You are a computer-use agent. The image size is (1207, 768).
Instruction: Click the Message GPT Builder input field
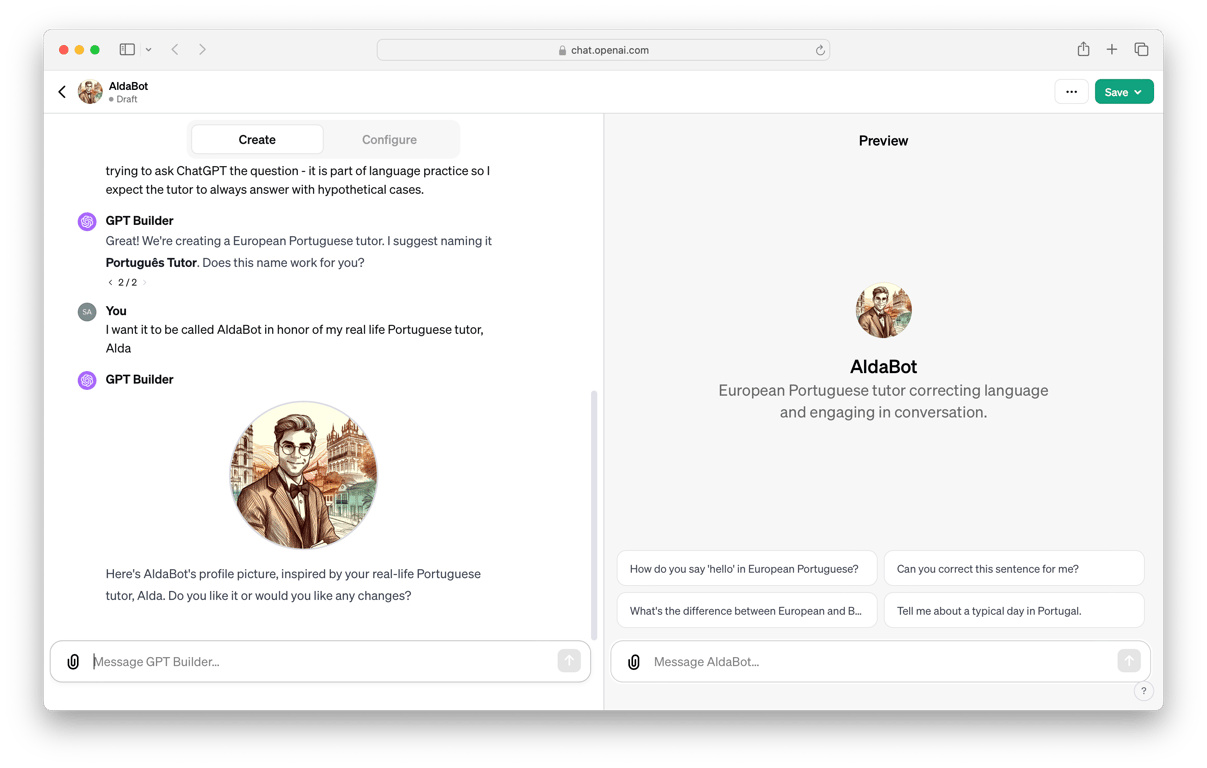320,662
